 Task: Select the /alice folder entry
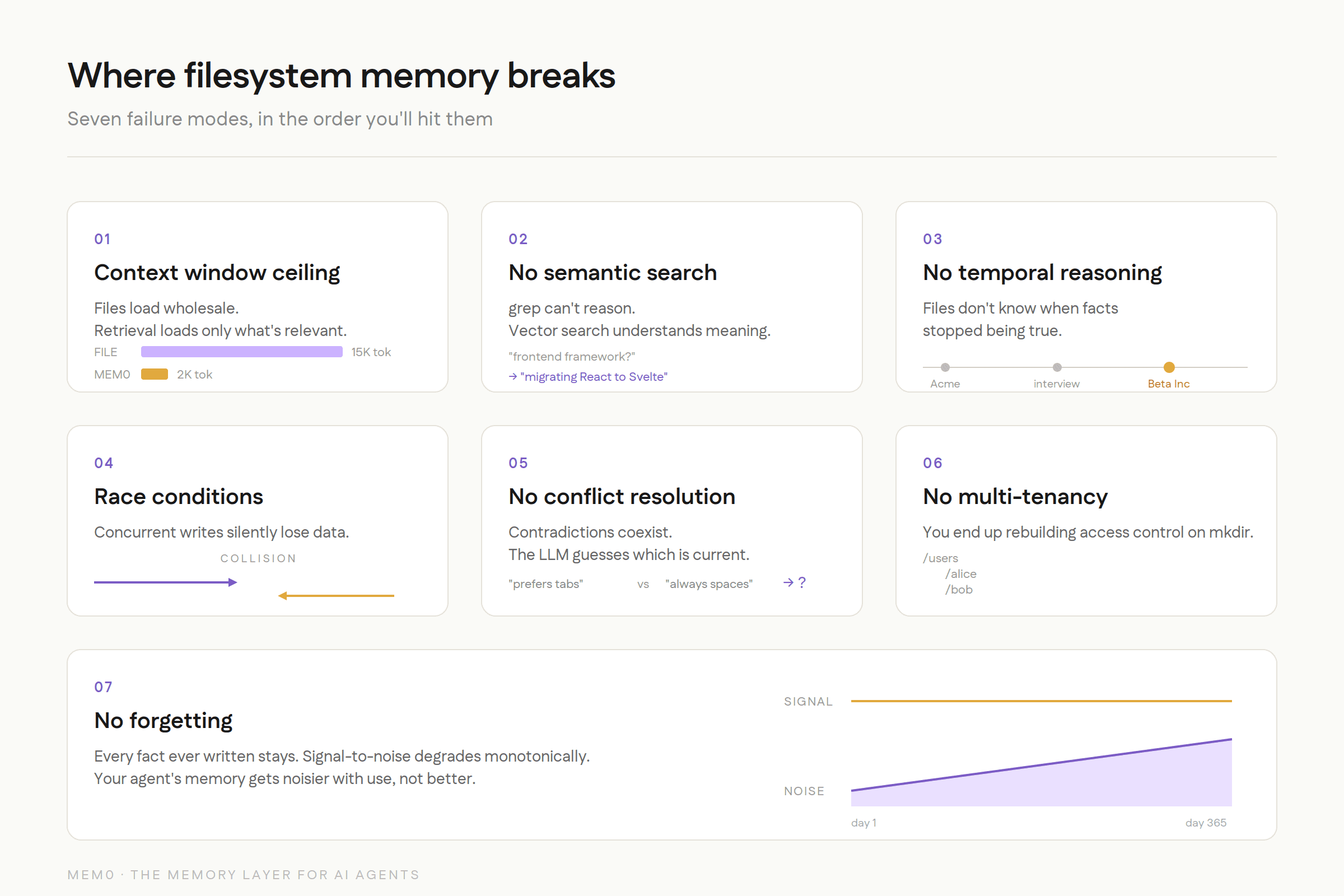click(960, 573)
